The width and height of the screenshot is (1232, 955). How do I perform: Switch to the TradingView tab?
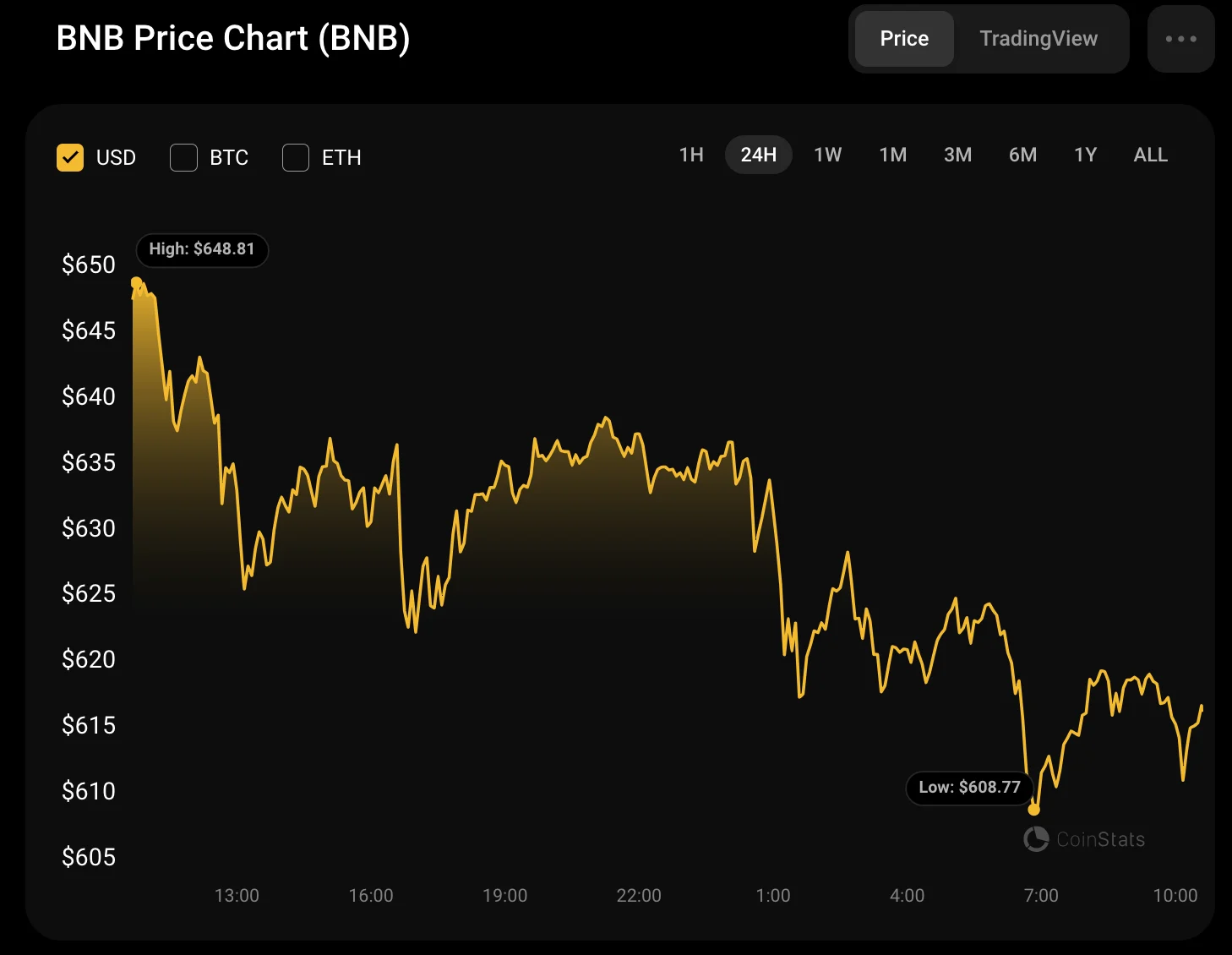click(x=1038, y=39)
